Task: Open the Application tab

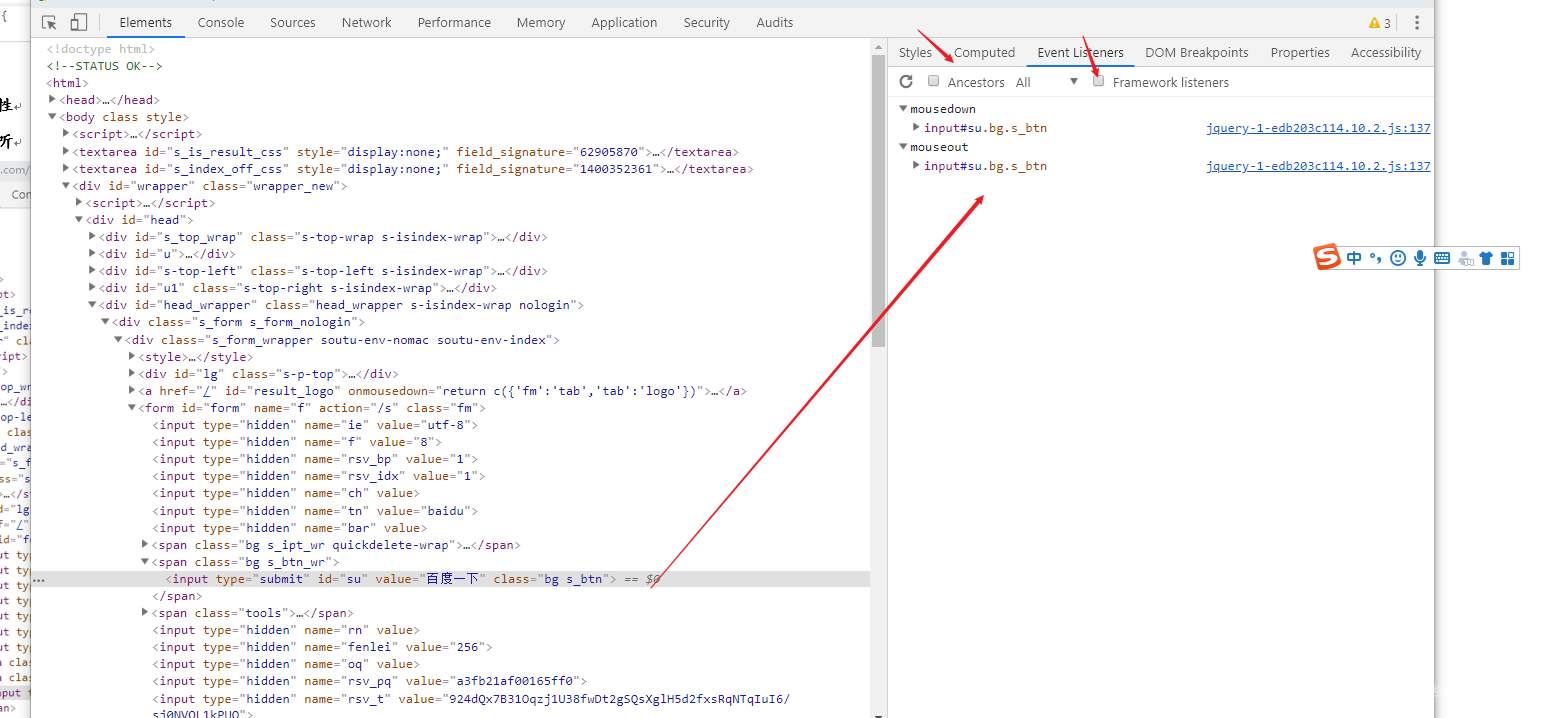Action: (x=624, y=23)
